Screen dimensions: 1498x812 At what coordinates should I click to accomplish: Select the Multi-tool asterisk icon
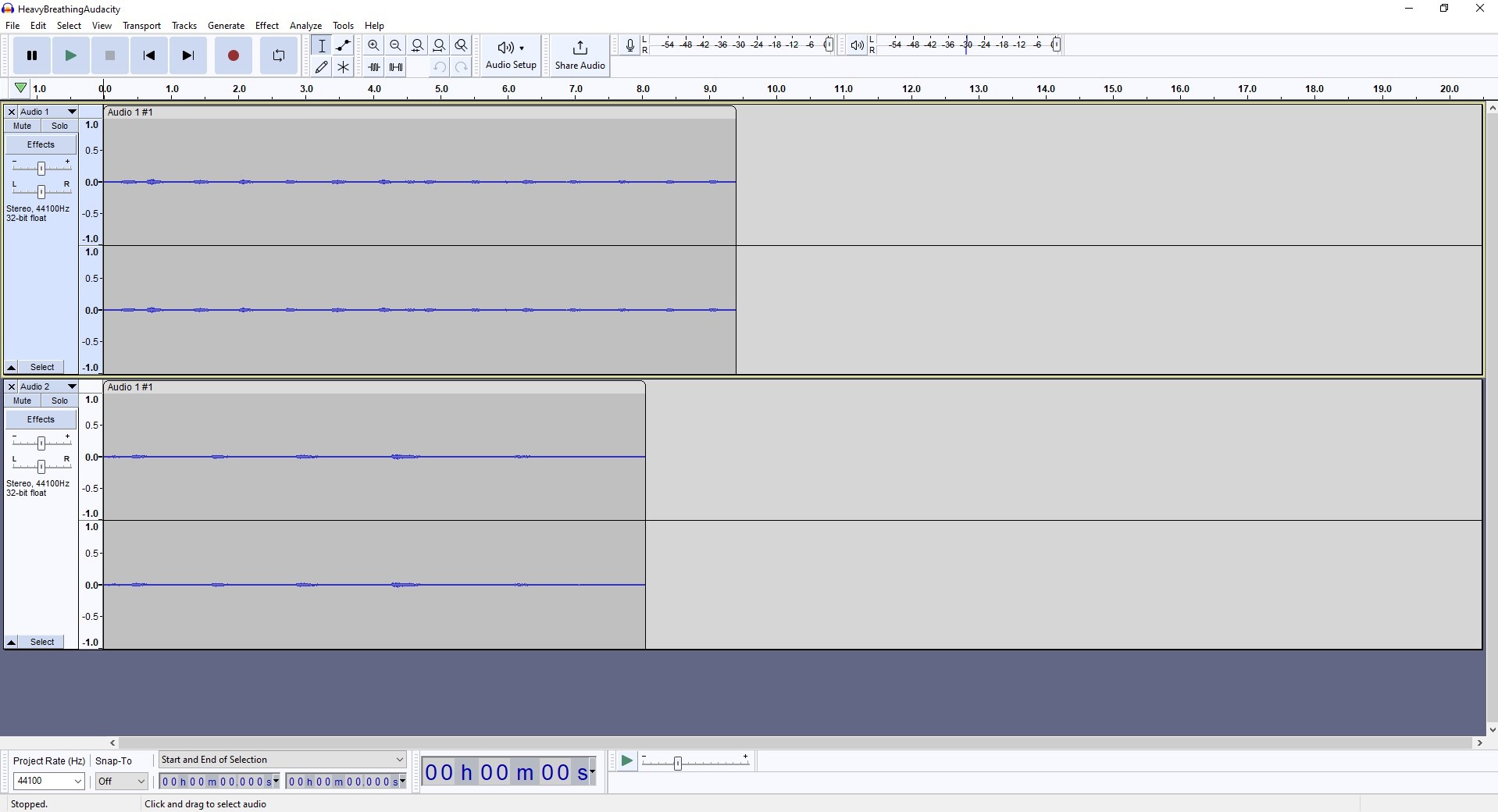[343, 67]
